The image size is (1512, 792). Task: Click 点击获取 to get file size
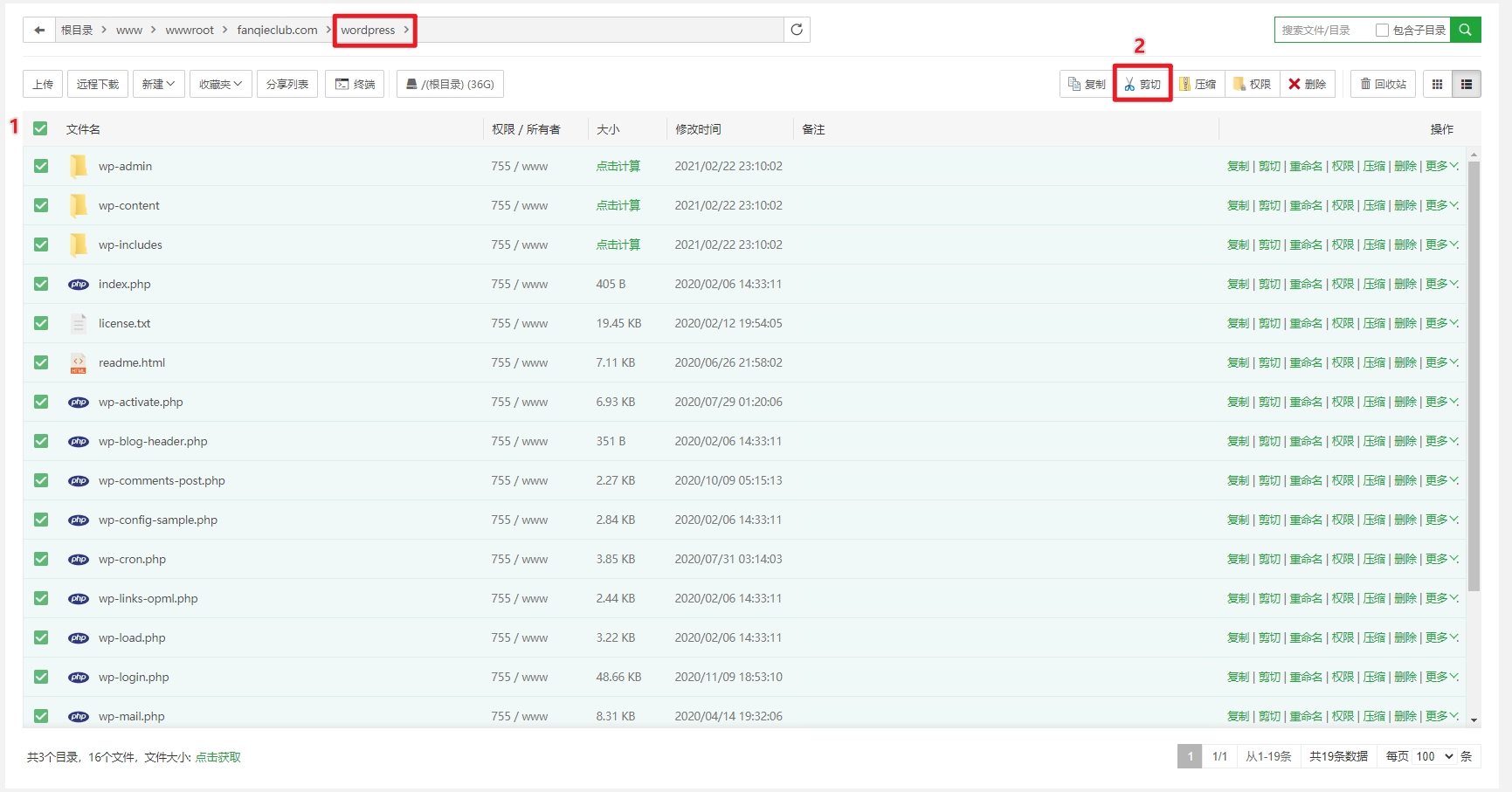click(218, 757)
